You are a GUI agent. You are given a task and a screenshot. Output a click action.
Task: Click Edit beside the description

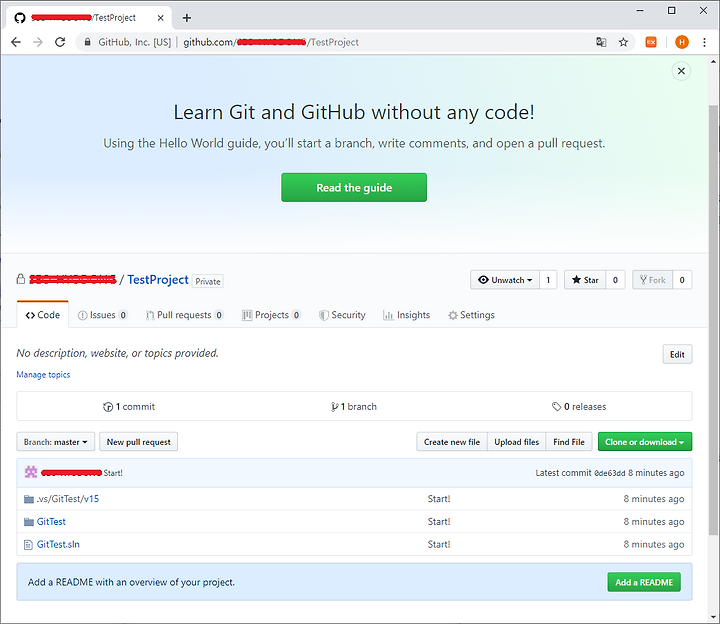point(677,354)
